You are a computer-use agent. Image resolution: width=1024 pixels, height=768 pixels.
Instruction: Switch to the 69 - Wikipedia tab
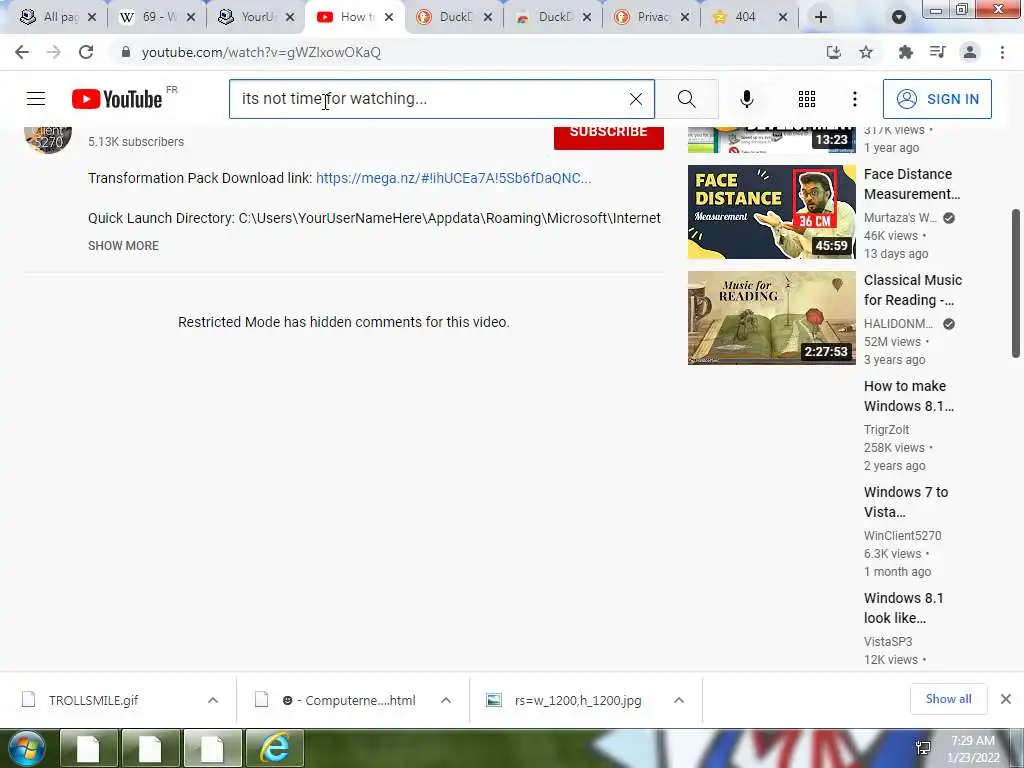149,17
